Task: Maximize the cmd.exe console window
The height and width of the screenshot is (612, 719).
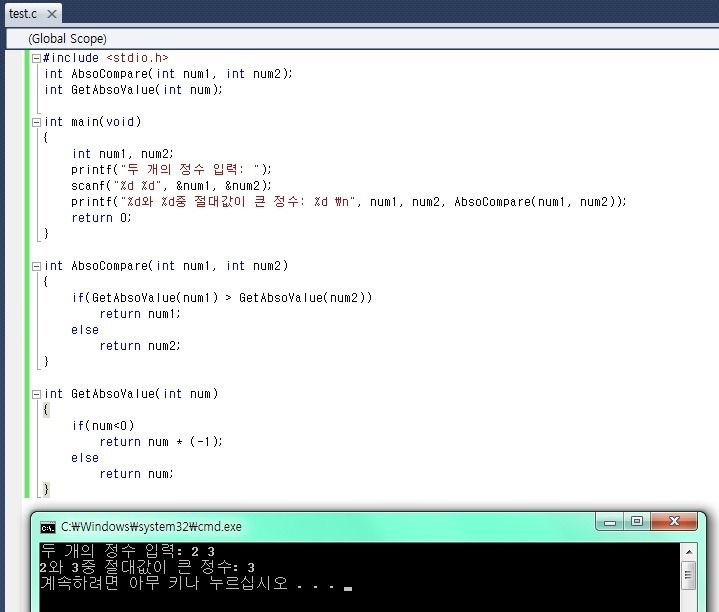Action: (637, 522)
